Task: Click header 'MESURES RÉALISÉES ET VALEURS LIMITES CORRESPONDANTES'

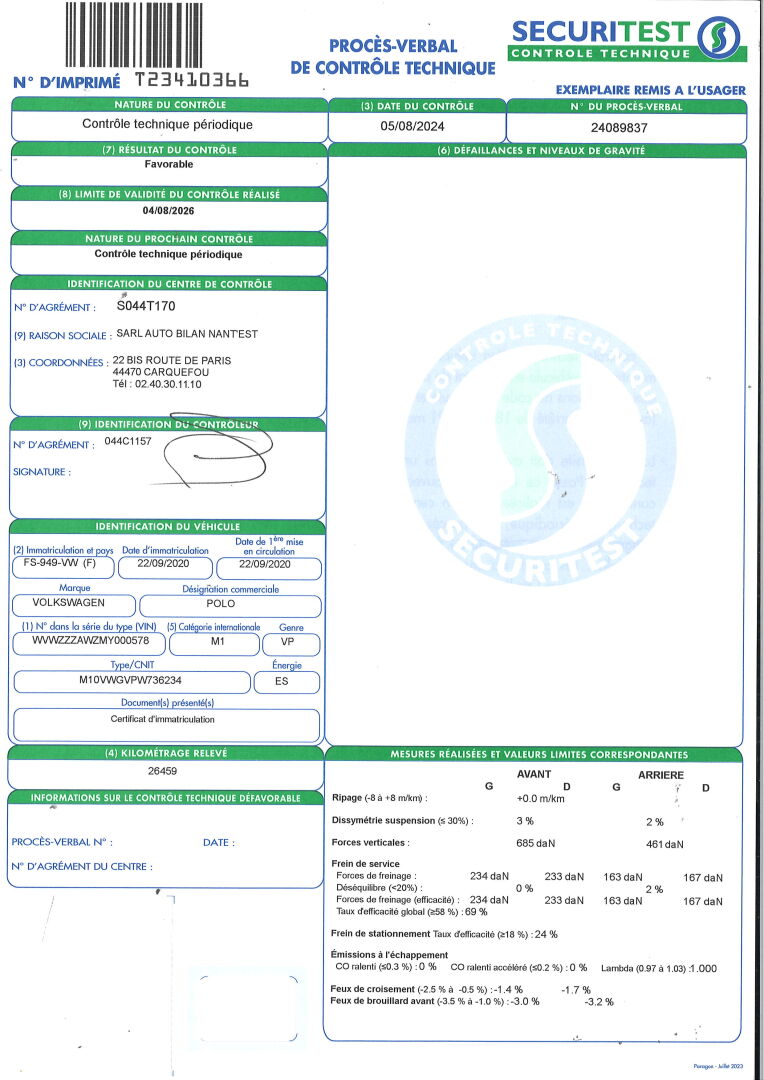Action: click(539, 755)
